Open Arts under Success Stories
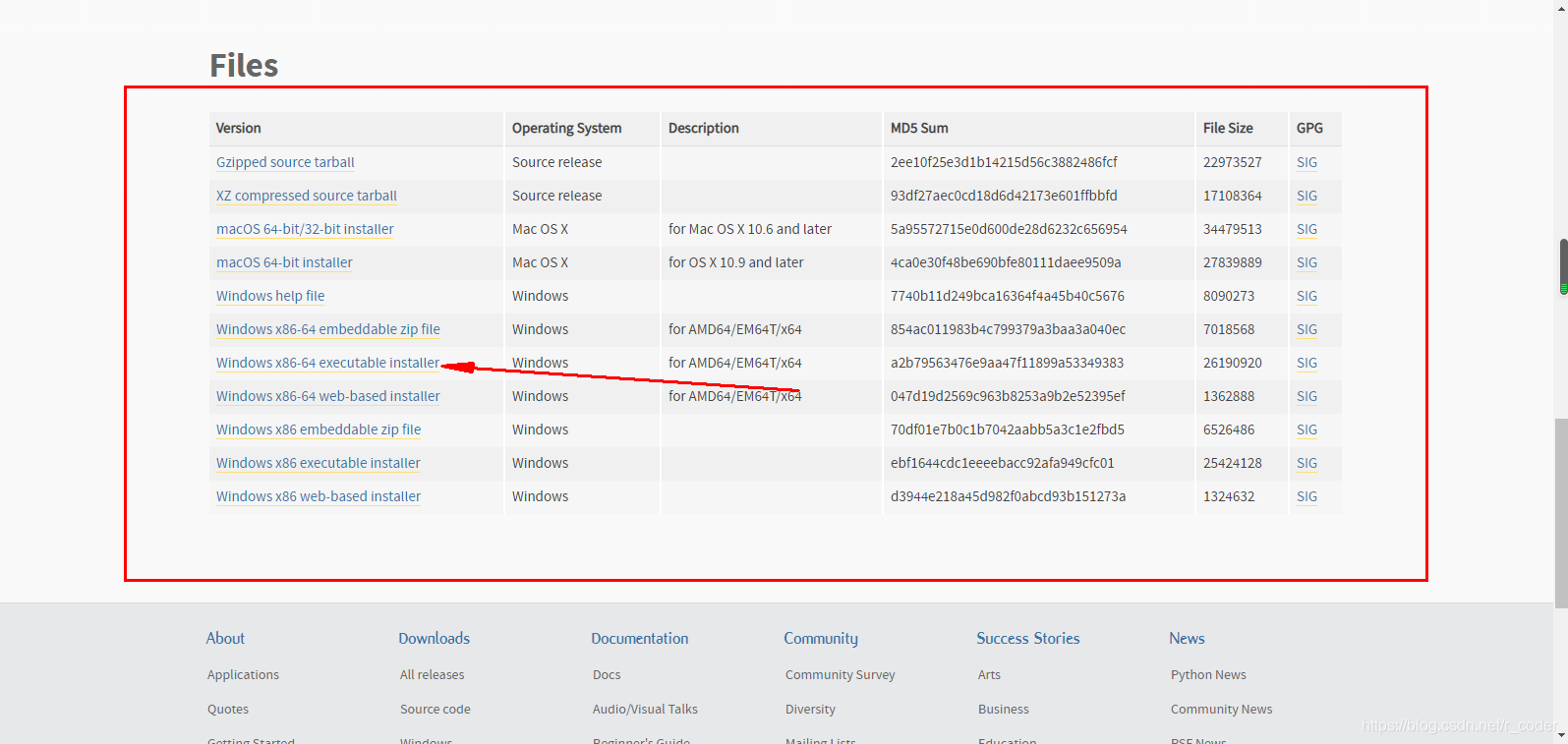 [989, 674]
